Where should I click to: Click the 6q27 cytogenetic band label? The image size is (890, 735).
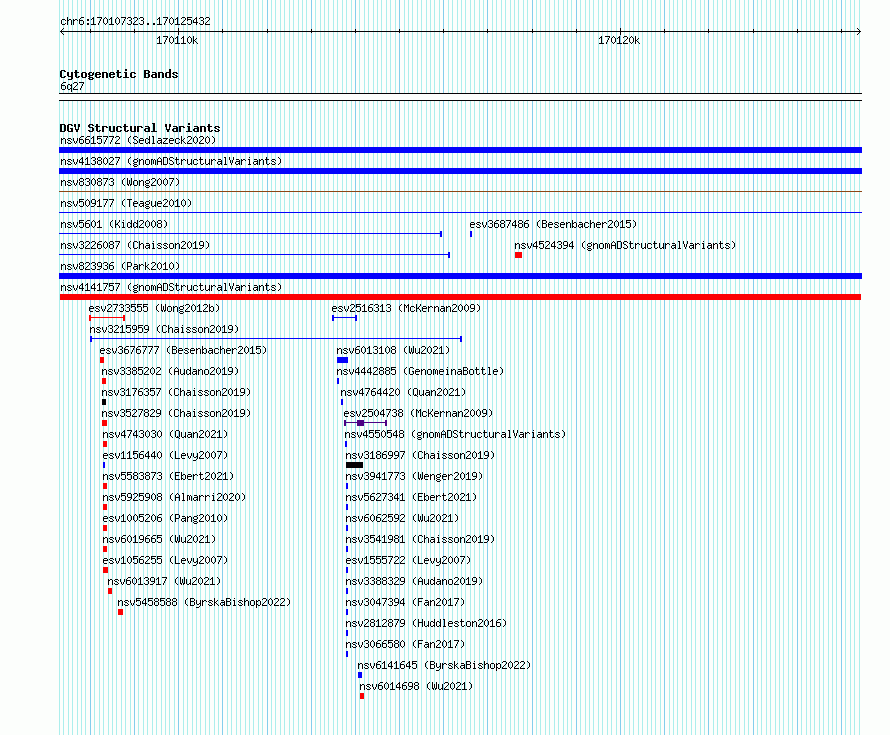pyautogui.click(x=72, y=86)
